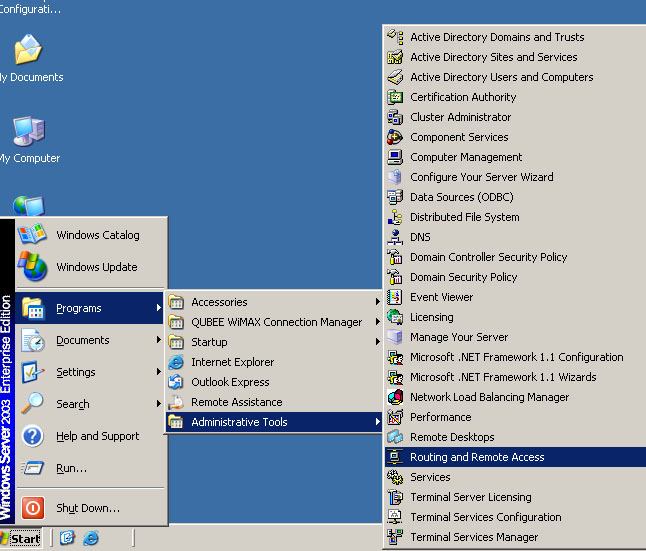Click the "Performance" entry text
This screenshot has height=551, width=646.
[441, 417]
